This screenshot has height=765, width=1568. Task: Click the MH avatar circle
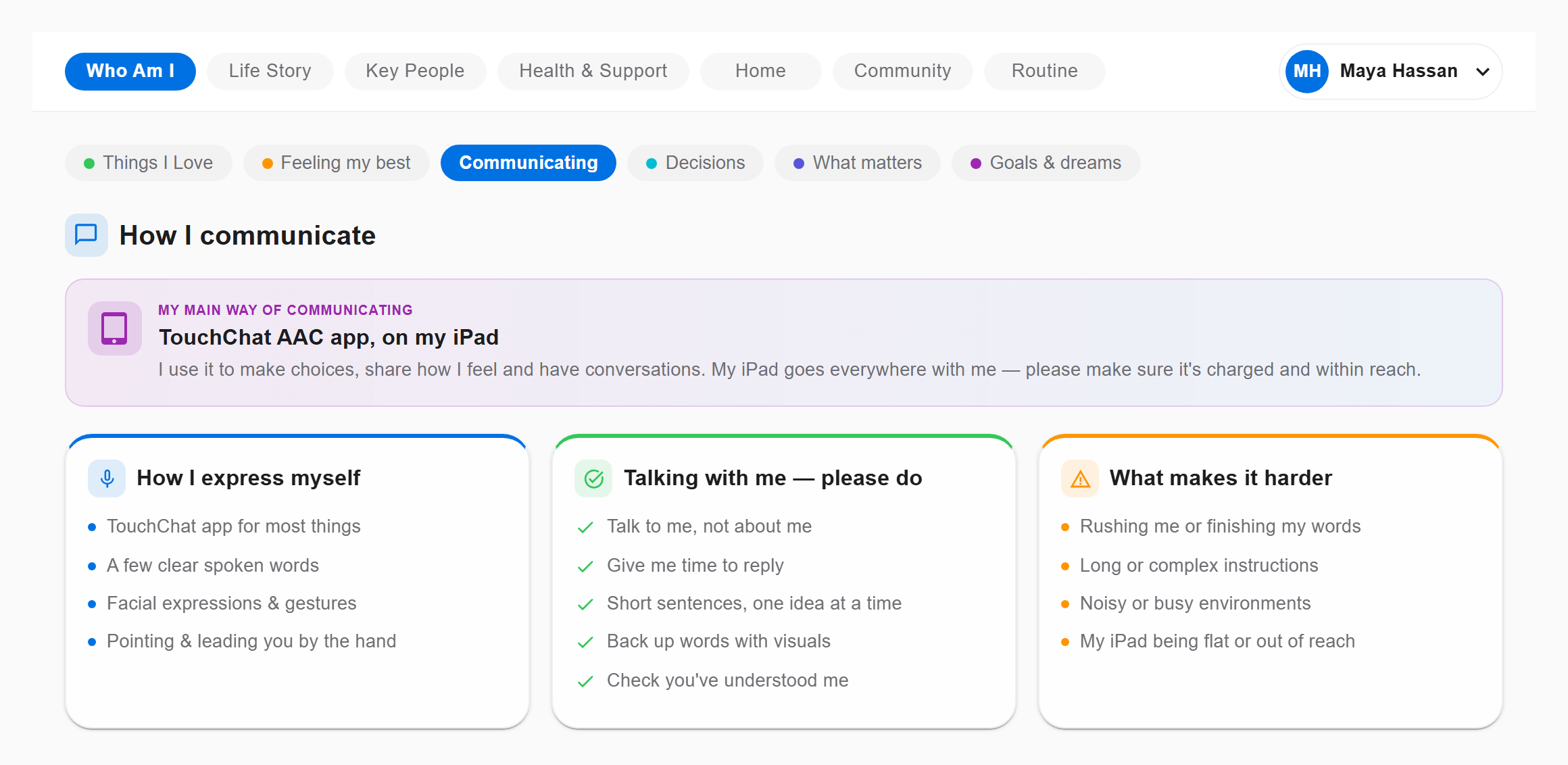pyautogui.click(x=1307, y=71)
